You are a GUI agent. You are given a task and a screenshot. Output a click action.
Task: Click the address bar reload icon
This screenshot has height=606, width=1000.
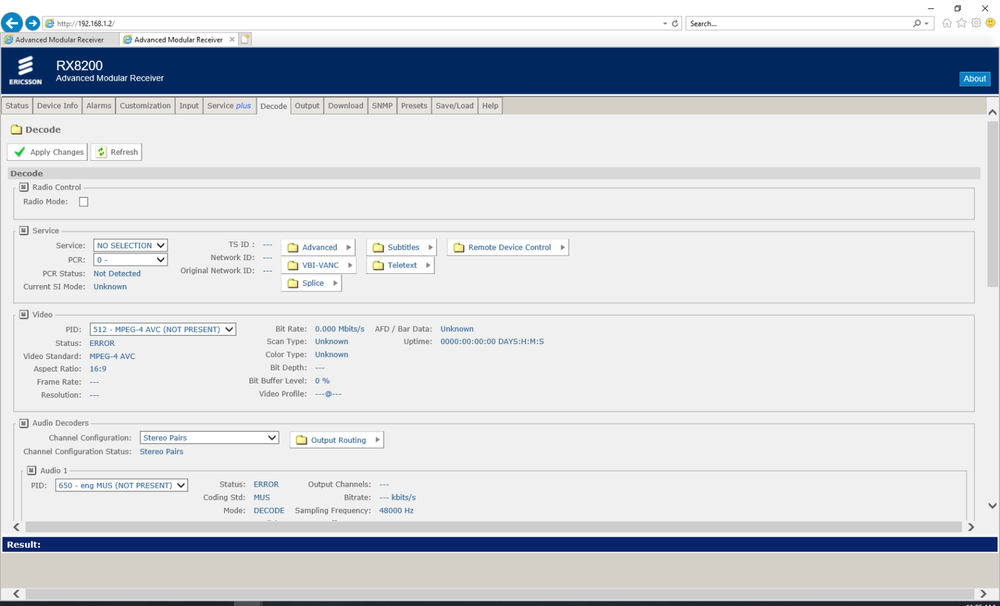pos(675,23)
